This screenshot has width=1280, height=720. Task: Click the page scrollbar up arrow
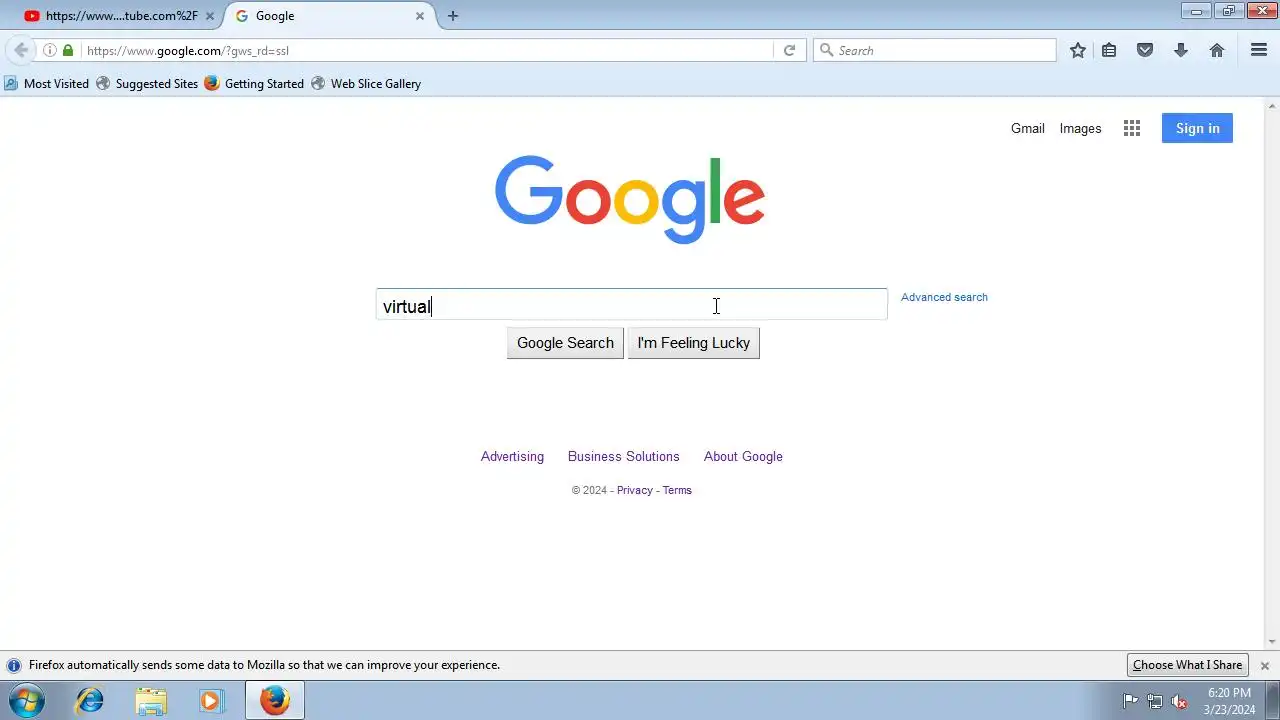1272,105
